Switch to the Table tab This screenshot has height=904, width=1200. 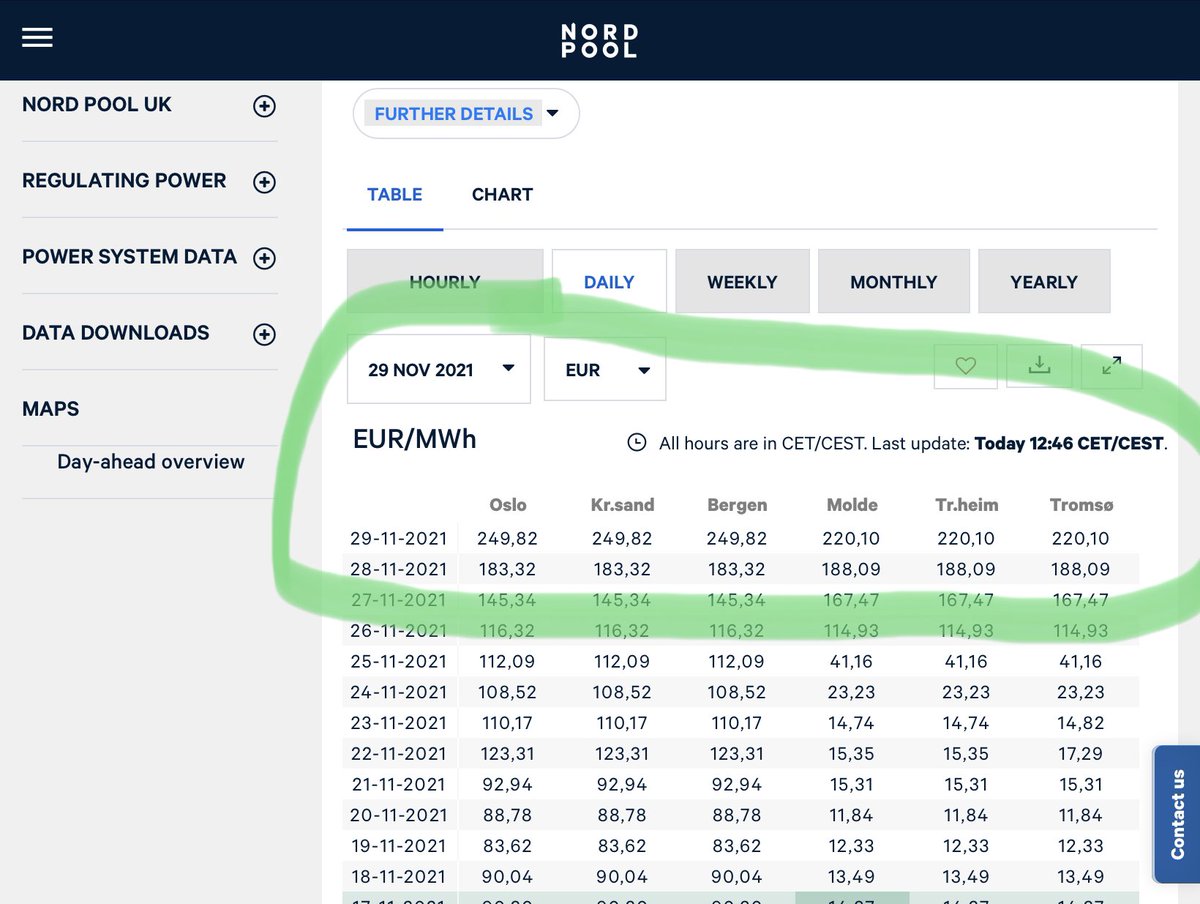pos(395,194)
